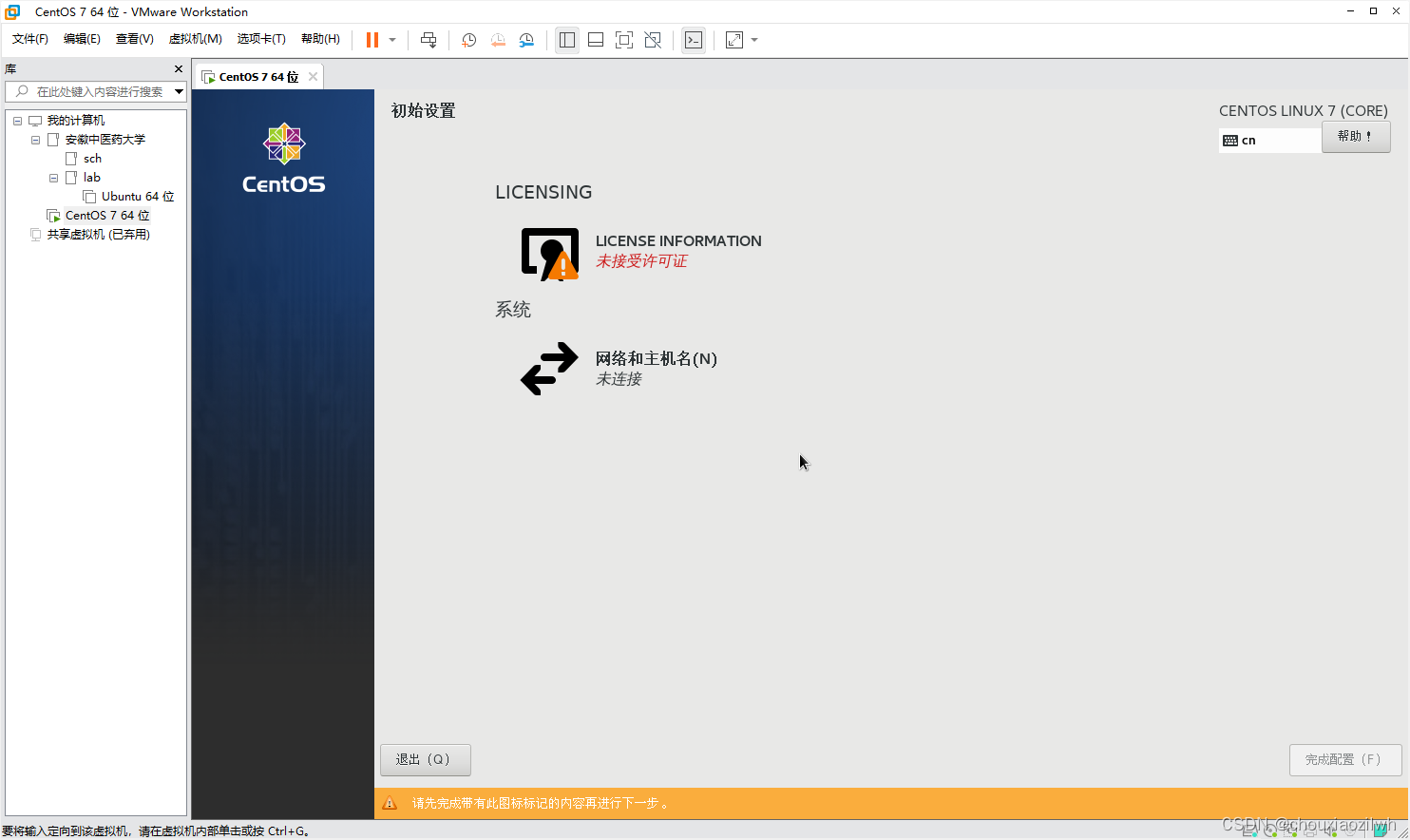Enter full screen mode from the toolbar
This screenshot has width=1410, height=840.
624,40
